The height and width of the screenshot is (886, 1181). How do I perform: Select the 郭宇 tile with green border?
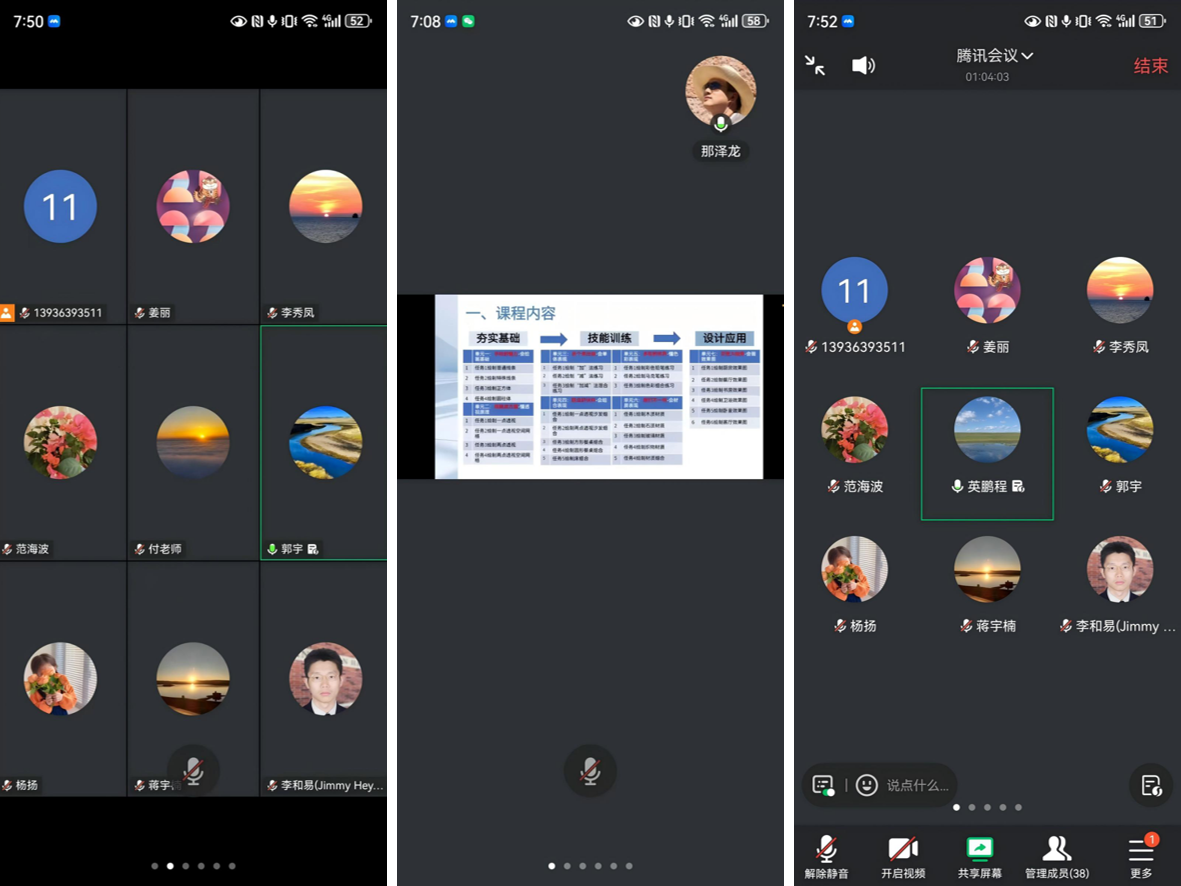[324, 443]
